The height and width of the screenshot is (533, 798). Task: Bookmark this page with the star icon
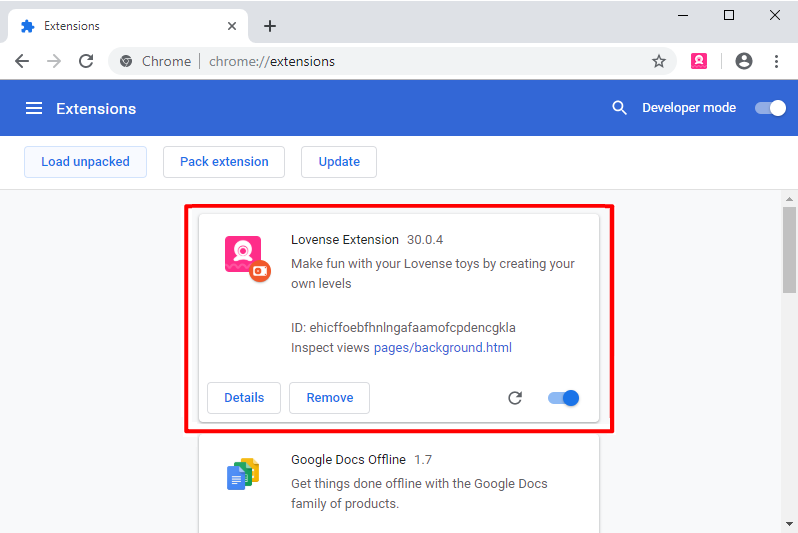coord(659,61)
